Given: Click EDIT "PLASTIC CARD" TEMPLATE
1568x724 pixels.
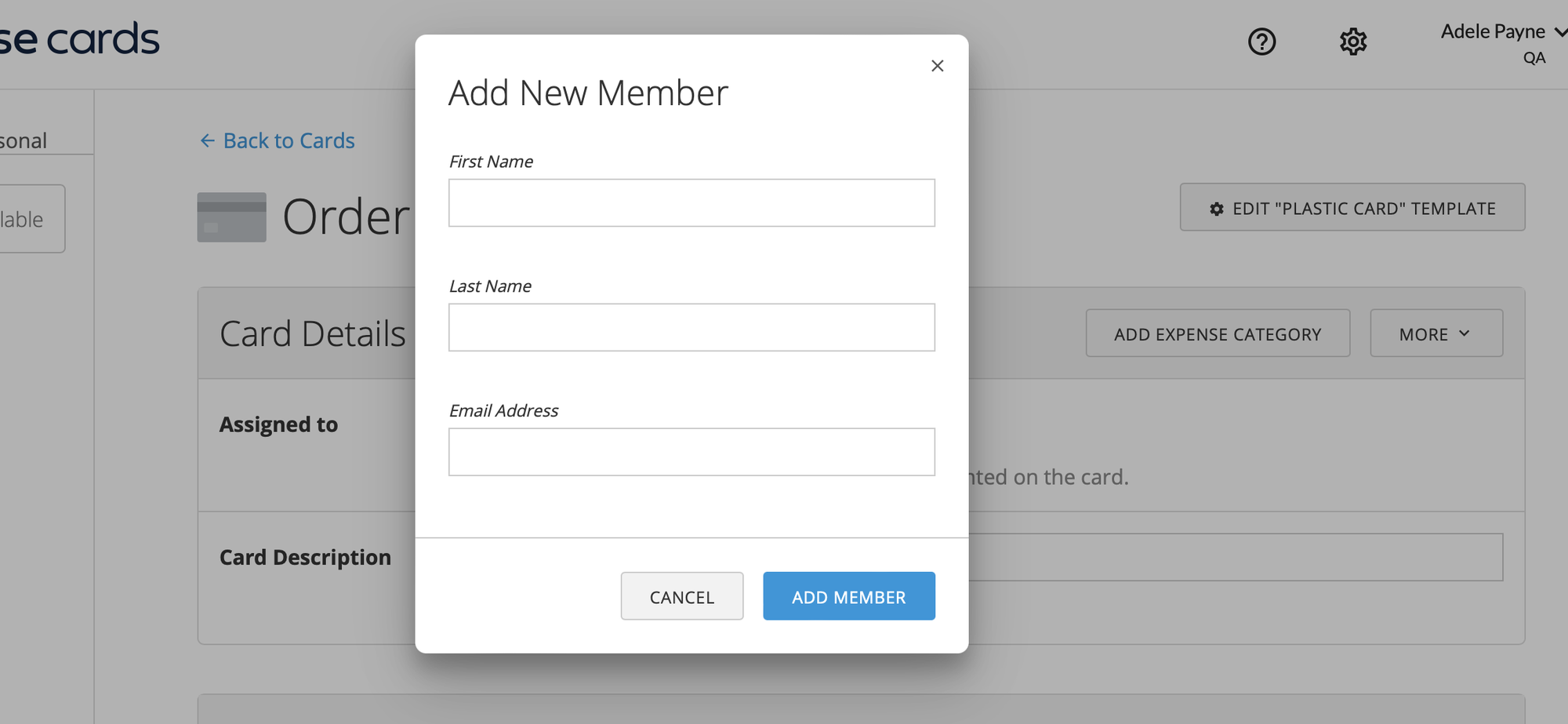Looking at the screenshot, I should click(x=1352, y=208).
